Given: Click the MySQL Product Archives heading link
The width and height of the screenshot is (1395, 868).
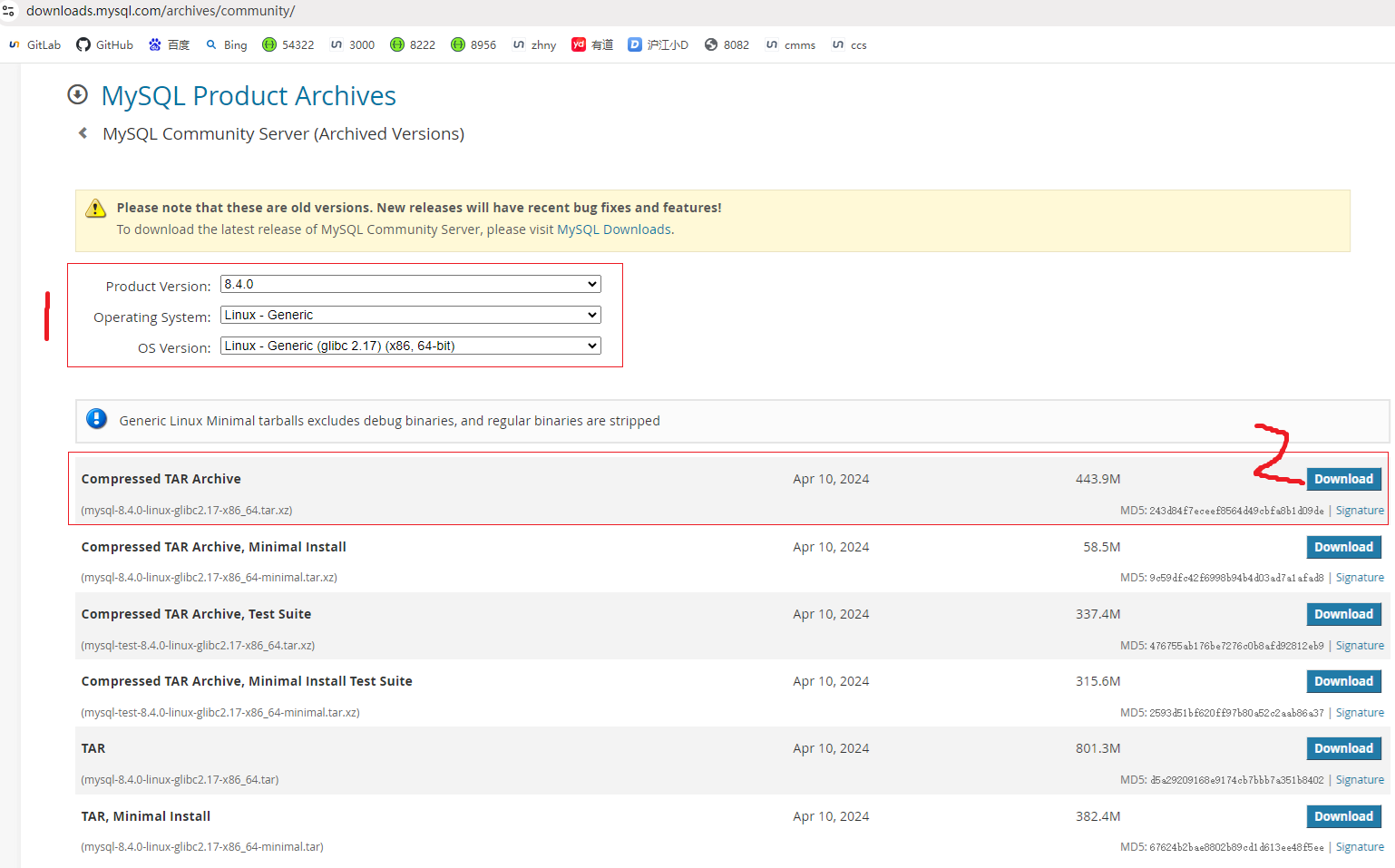Looking at the screenshot, I should 249,95.
